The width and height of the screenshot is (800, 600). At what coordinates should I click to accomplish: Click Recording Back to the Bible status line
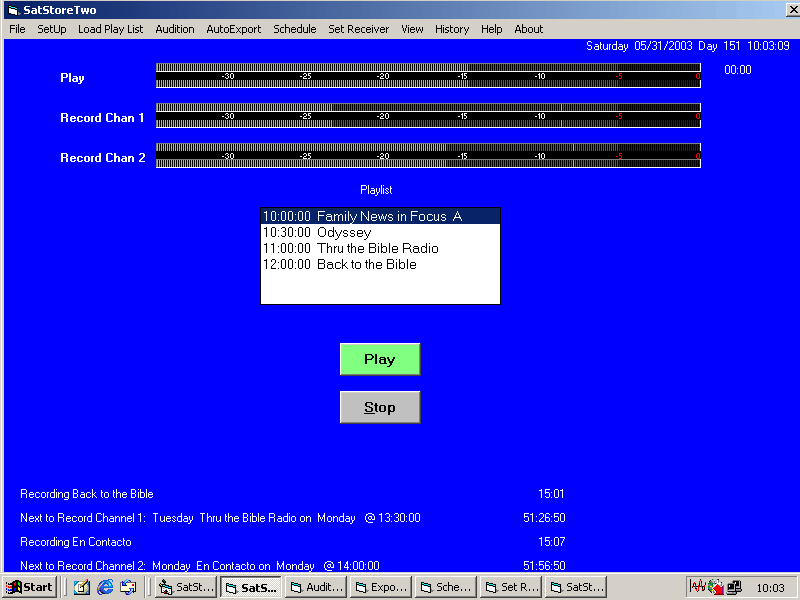(87, 494)
